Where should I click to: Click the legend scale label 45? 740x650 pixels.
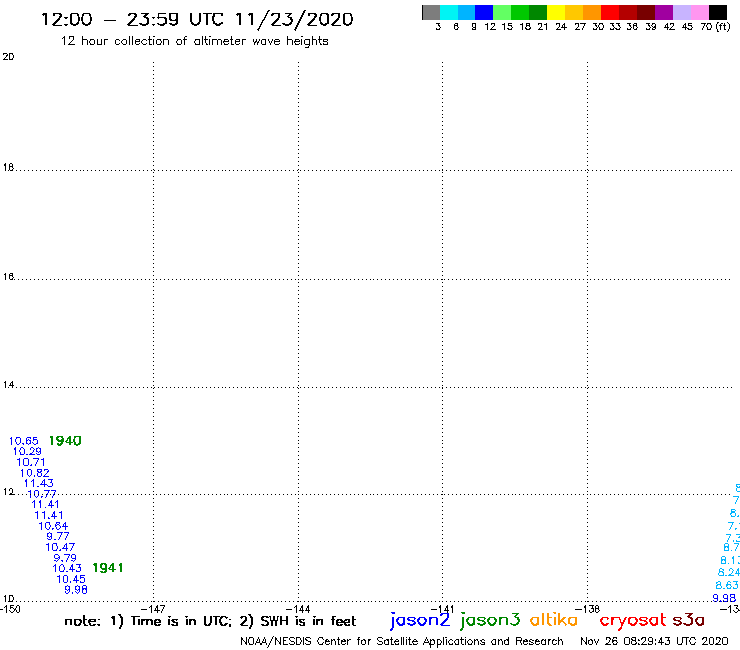687,27
